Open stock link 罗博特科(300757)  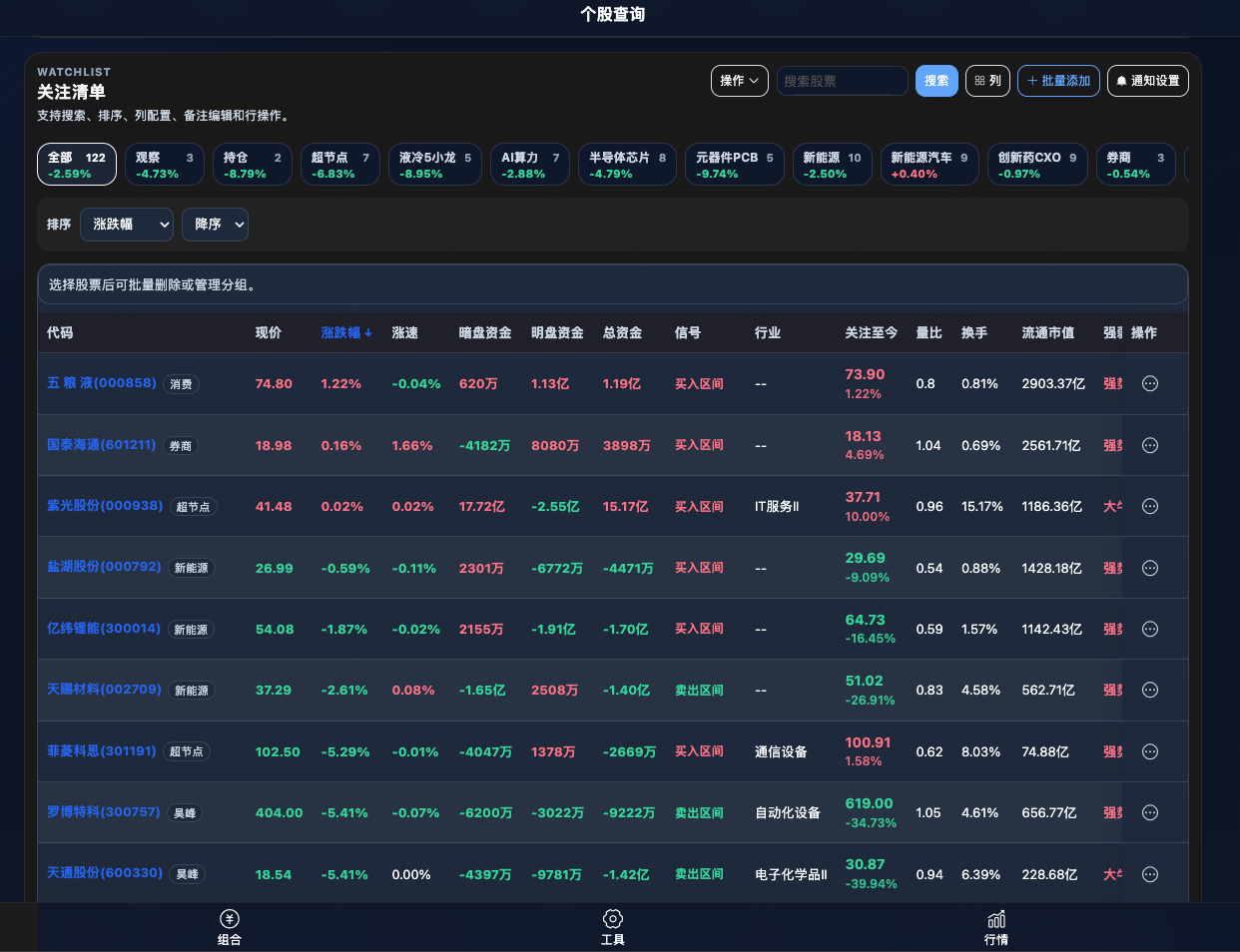(x=104, y=811)
